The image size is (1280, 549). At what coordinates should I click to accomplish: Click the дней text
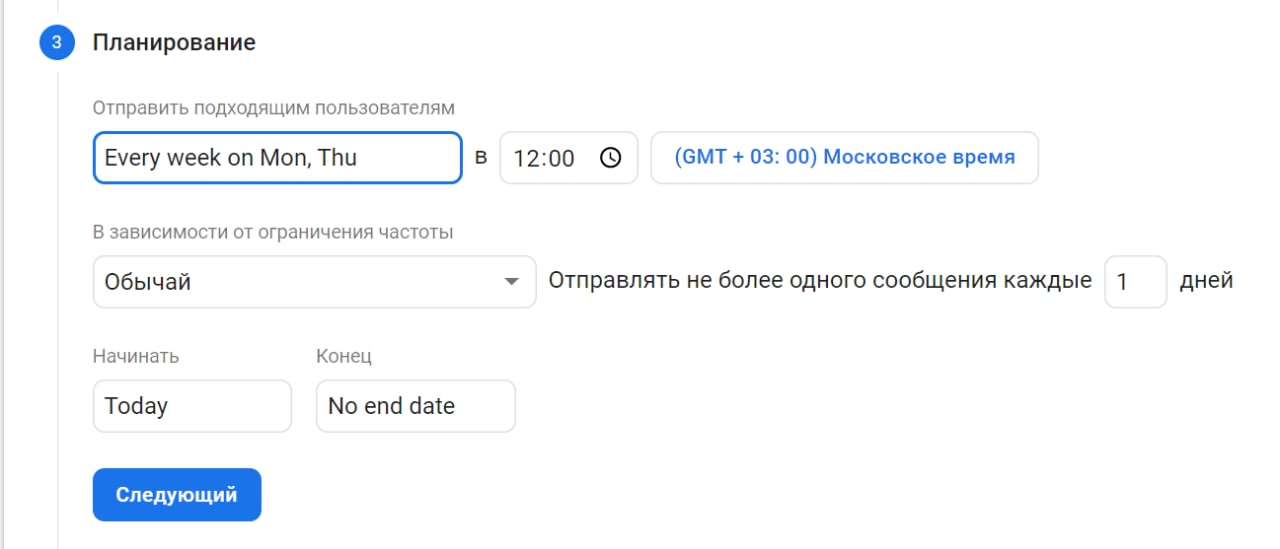tap(1206, 281)
